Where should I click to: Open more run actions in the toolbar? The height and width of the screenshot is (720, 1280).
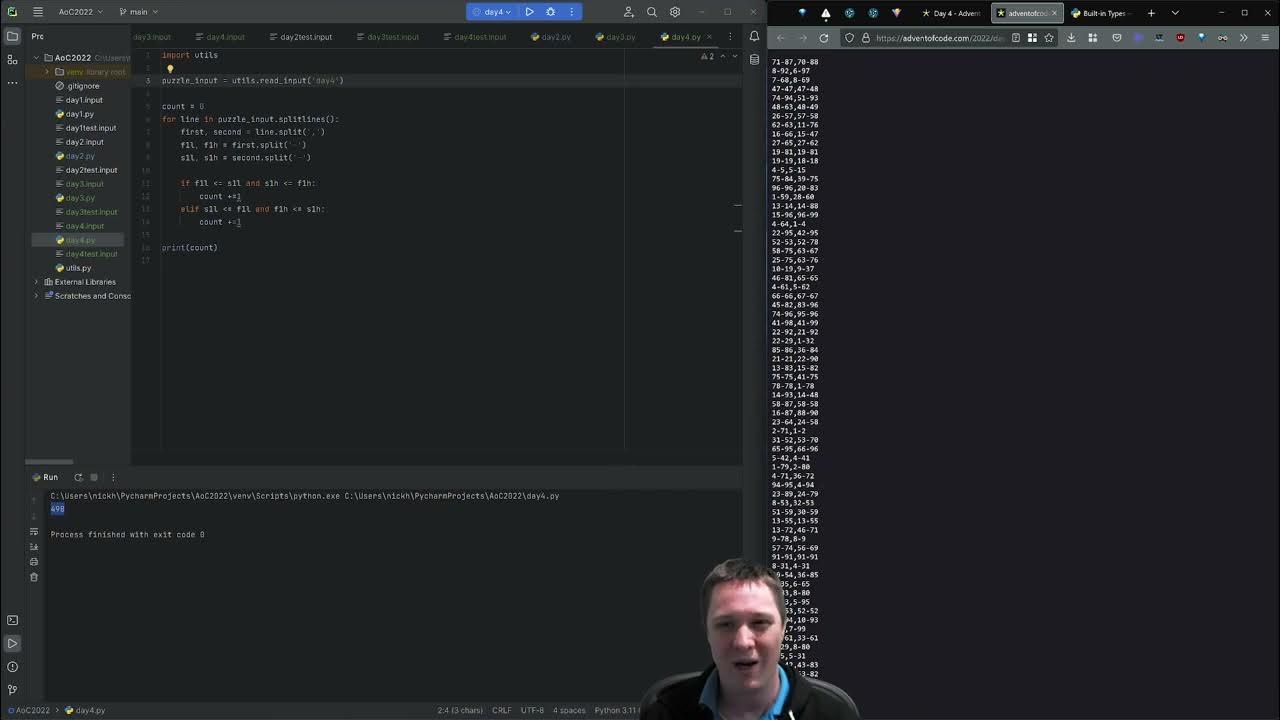tap(572, 12)
